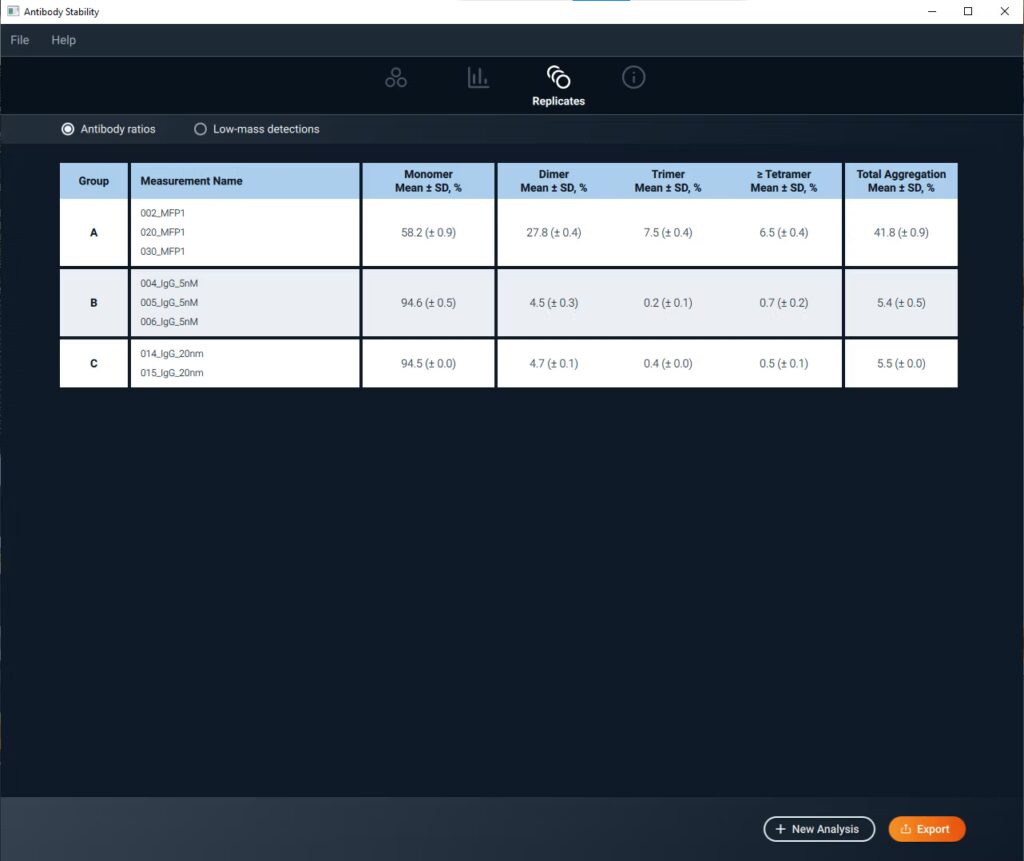The width and height of the screenshot is (1024, 861).
Task: Close the Antibody Stability window
Action: point(1003,12)
